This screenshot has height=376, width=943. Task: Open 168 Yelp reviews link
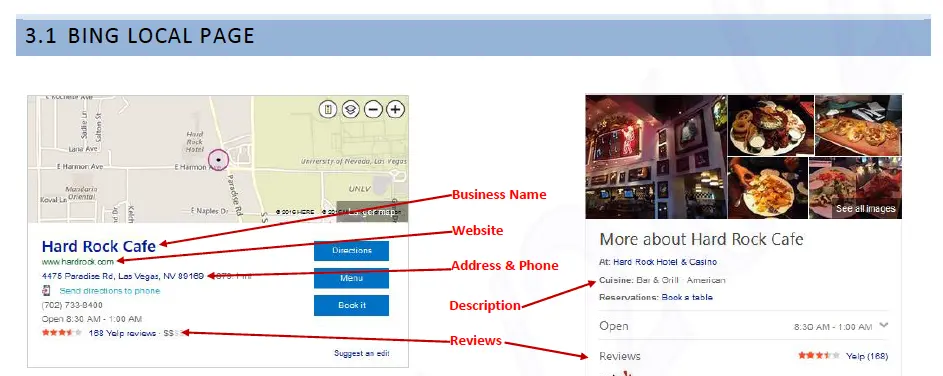click(x=122, y=333)
